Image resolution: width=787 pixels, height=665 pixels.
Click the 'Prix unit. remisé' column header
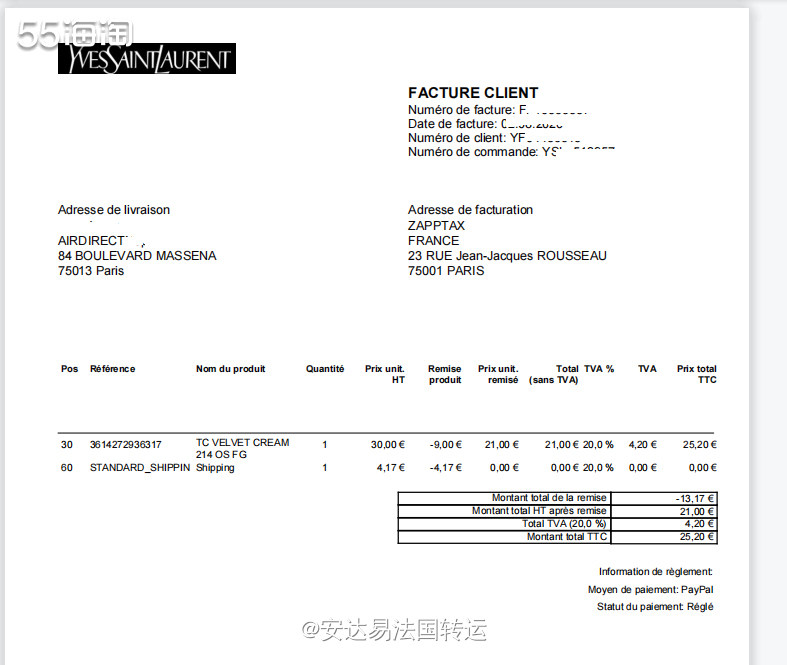(498, 374)
